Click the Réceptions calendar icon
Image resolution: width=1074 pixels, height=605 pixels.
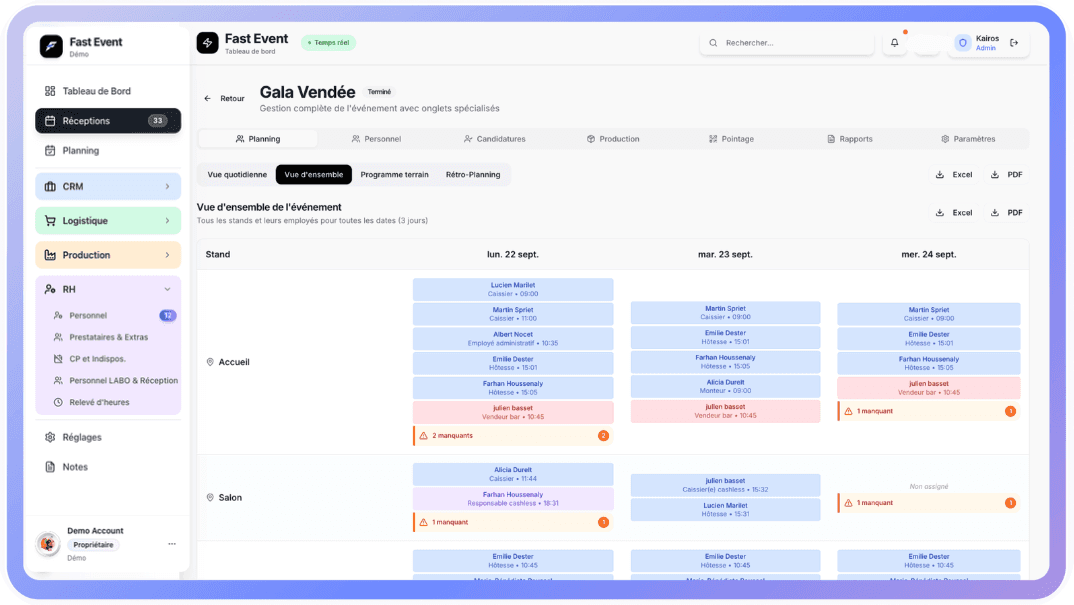click(x=50, y=121)
